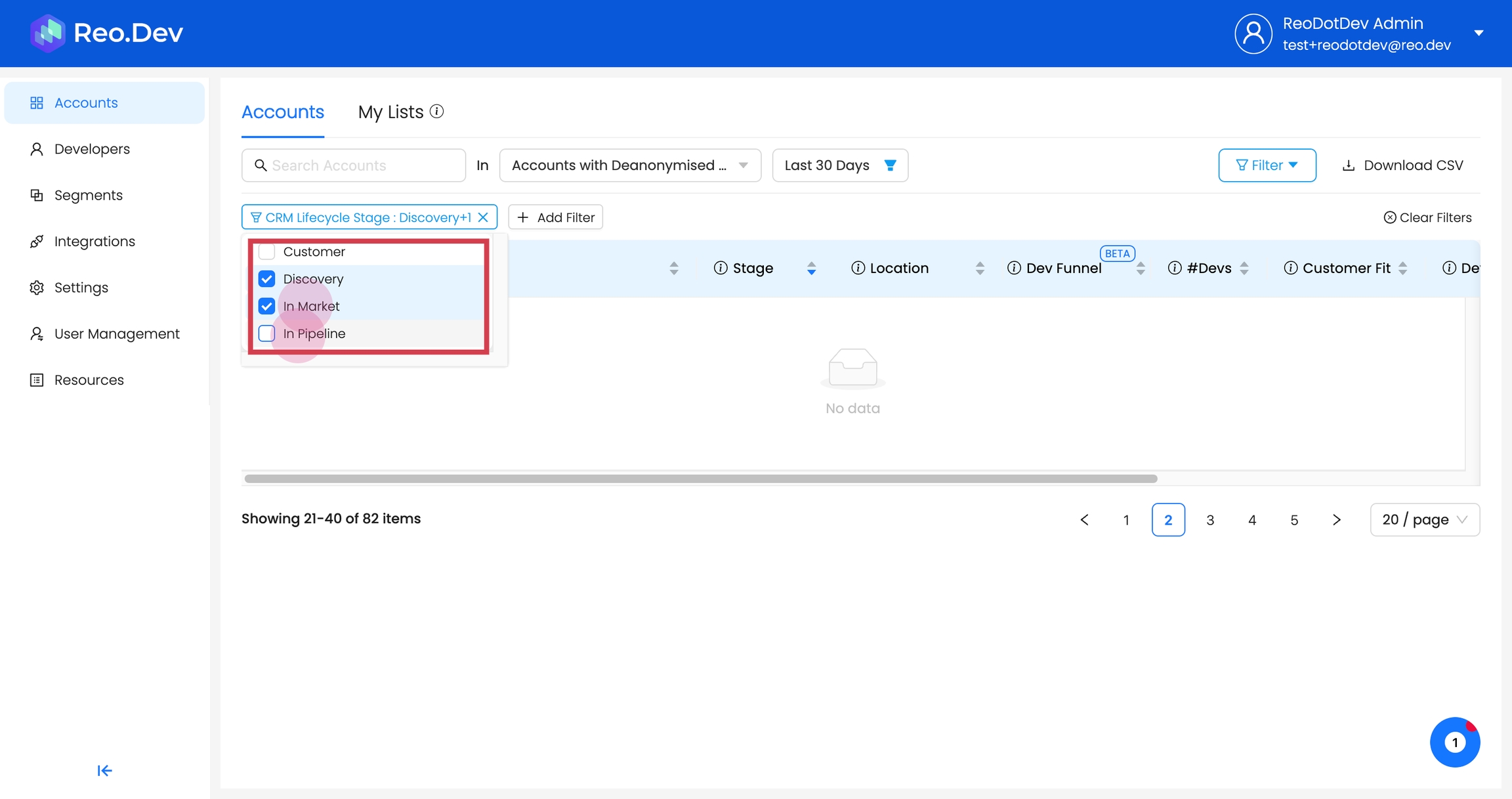Open the chat widget with notification badge
1512x799 pixels.
point(1454,742)
